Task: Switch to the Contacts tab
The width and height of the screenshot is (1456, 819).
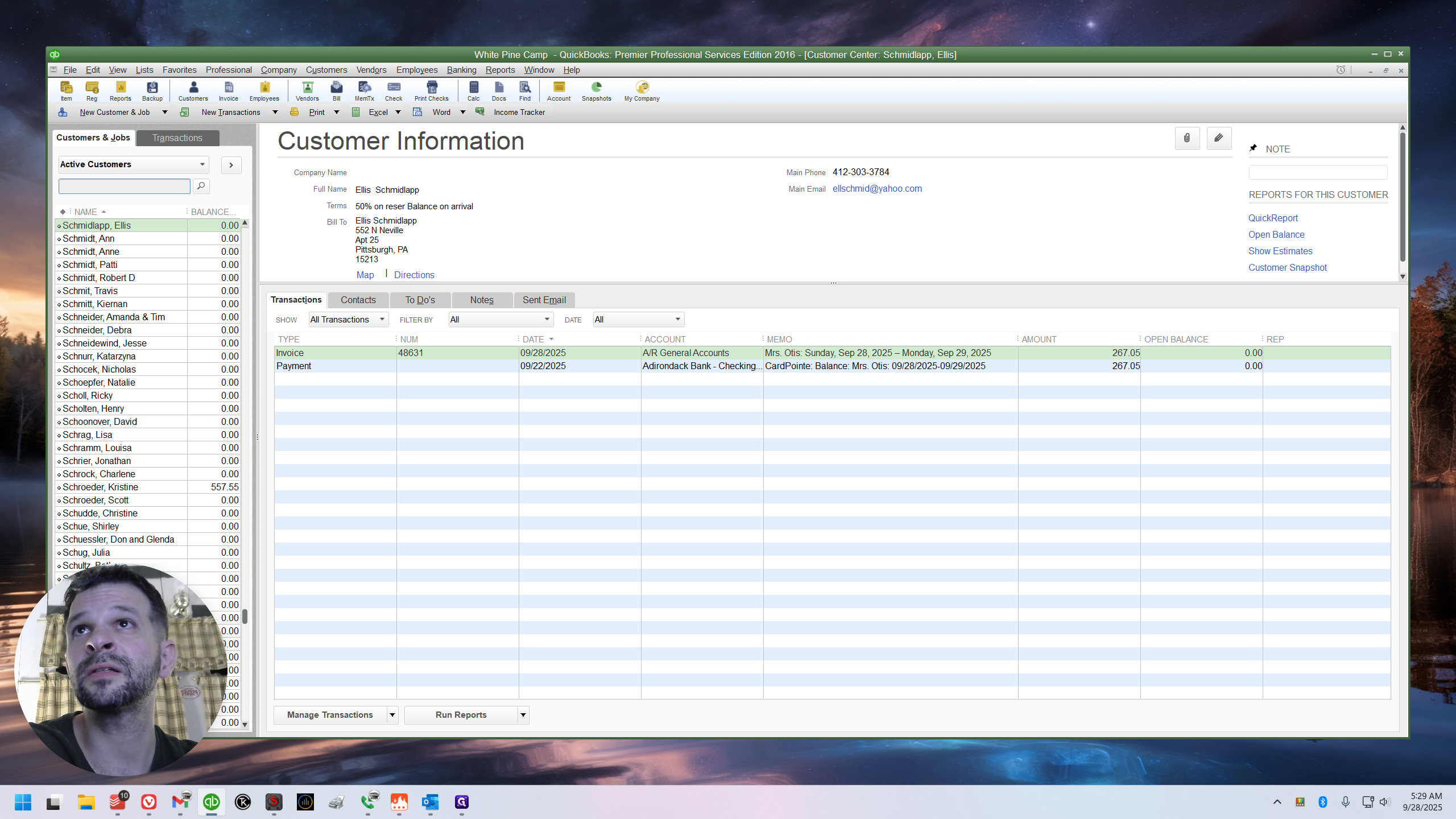Action: (x=358, y=300)
